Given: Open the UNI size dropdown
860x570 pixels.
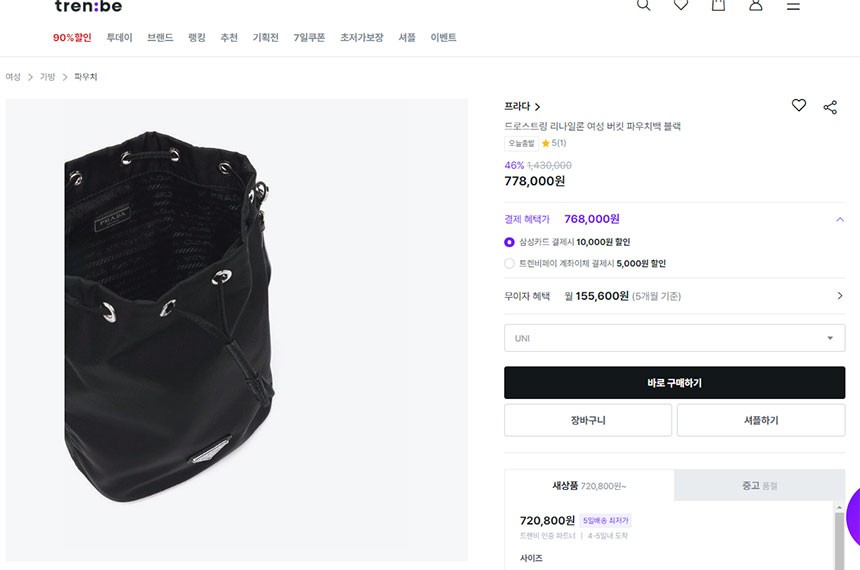Looking at the screenshot, I should 674,338.
